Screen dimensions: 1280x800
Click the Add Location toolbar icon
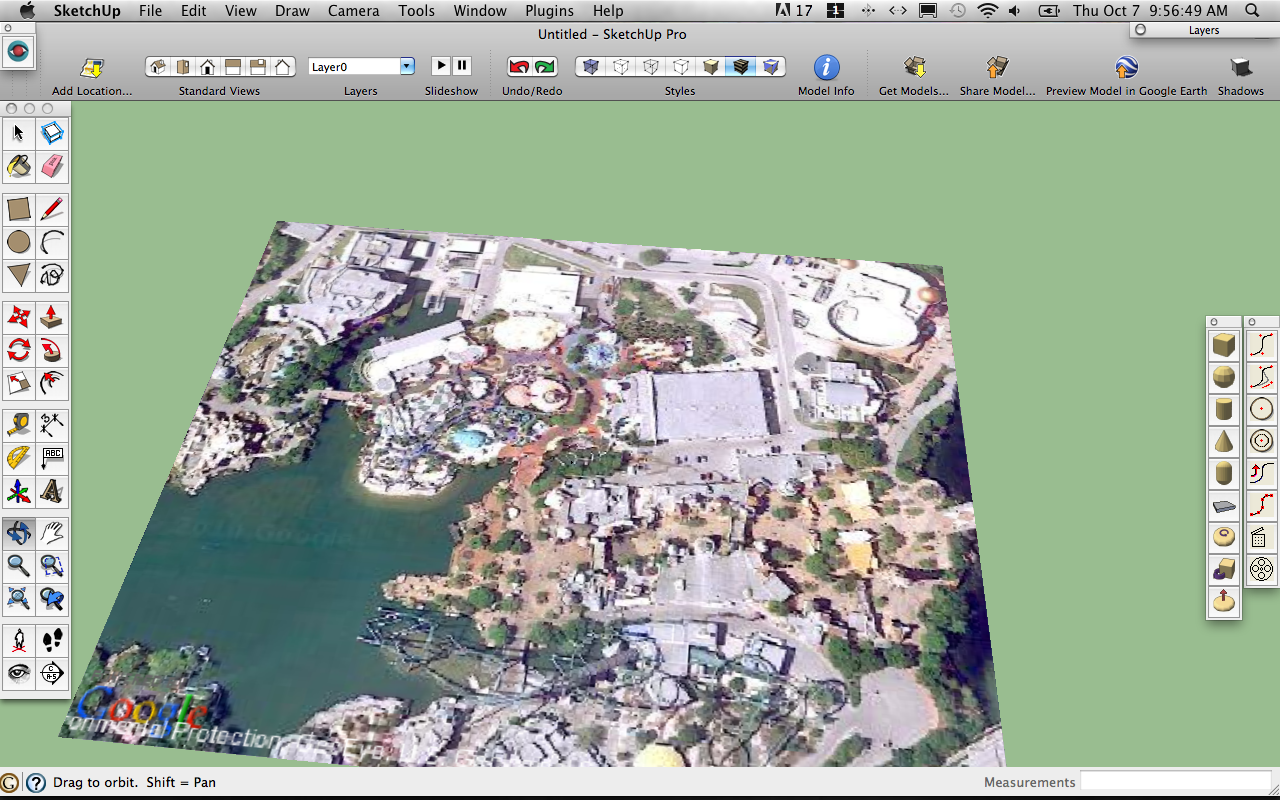pos(91,68)
